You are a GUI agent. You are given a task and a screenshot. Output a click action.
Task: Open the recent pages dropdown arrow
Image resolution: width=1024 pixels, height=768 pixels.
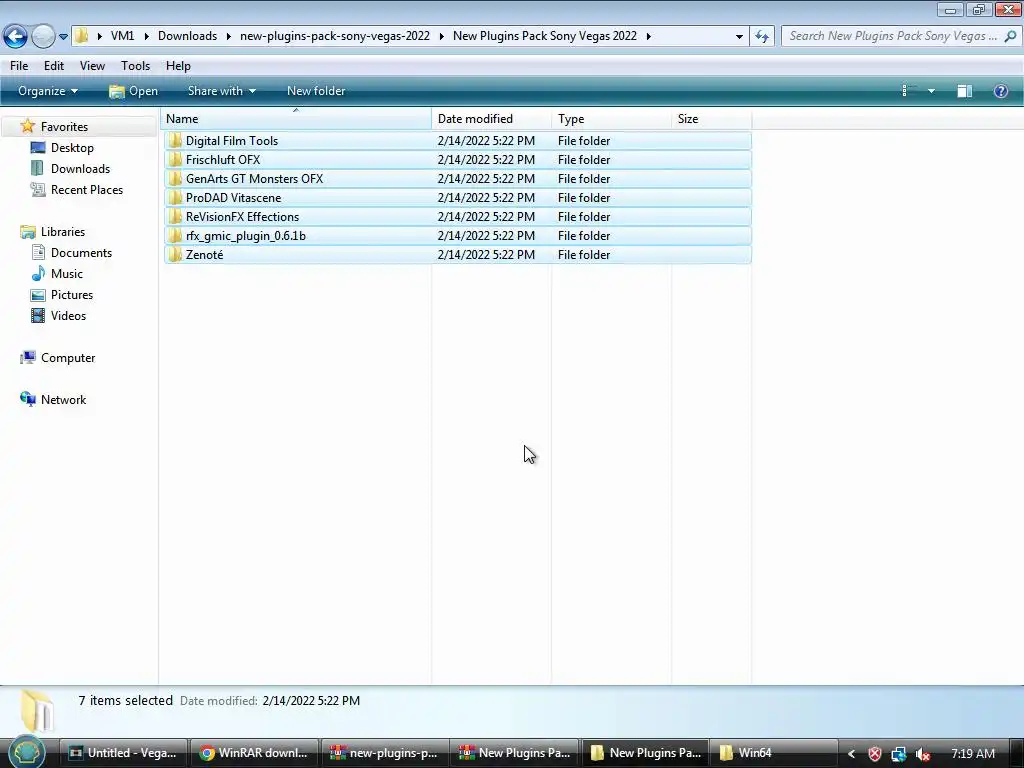click(63, 37)
